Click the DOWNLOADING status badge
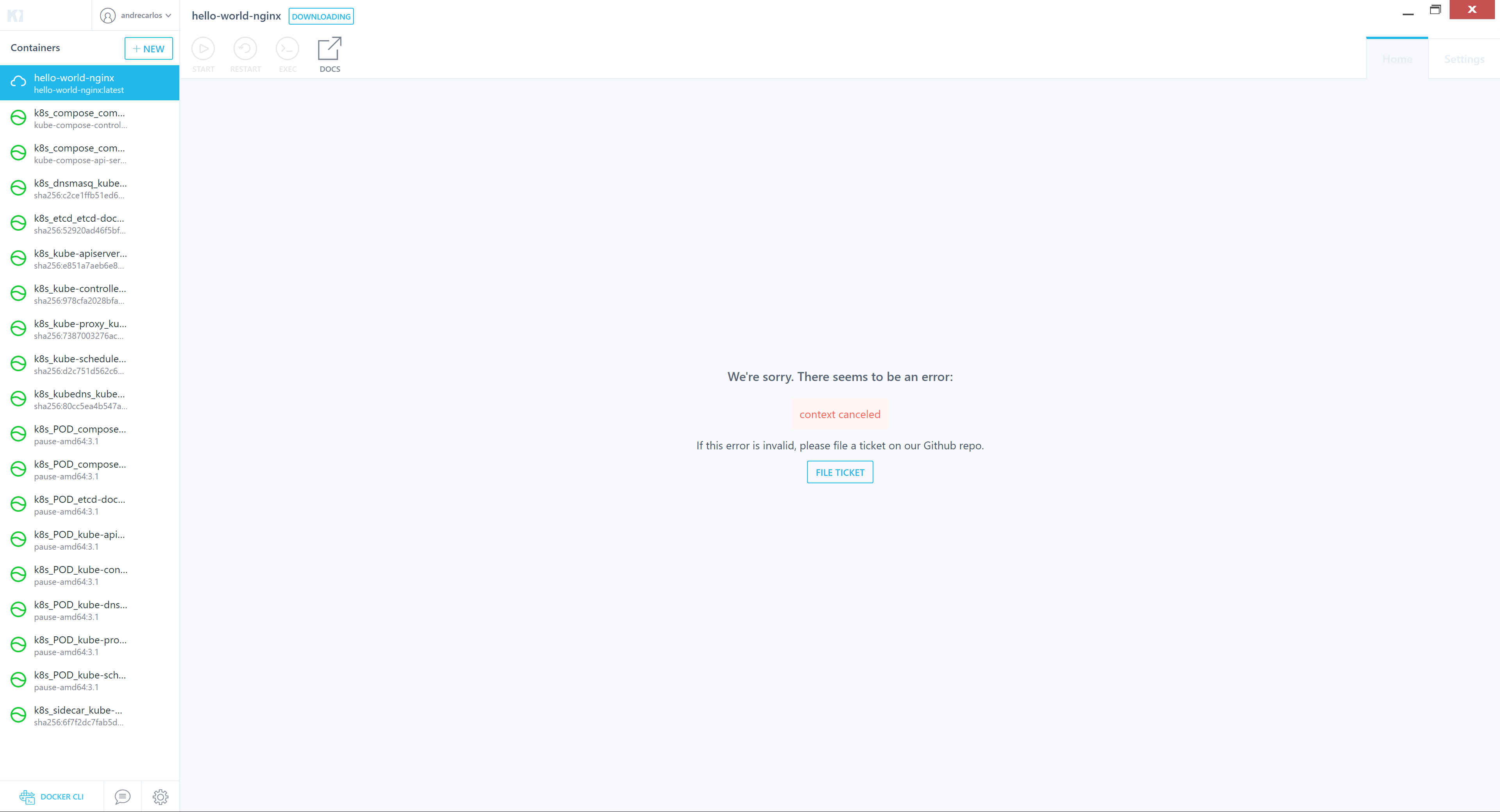The width and height of the screenshot is (1500, 812). pos(321,16)
